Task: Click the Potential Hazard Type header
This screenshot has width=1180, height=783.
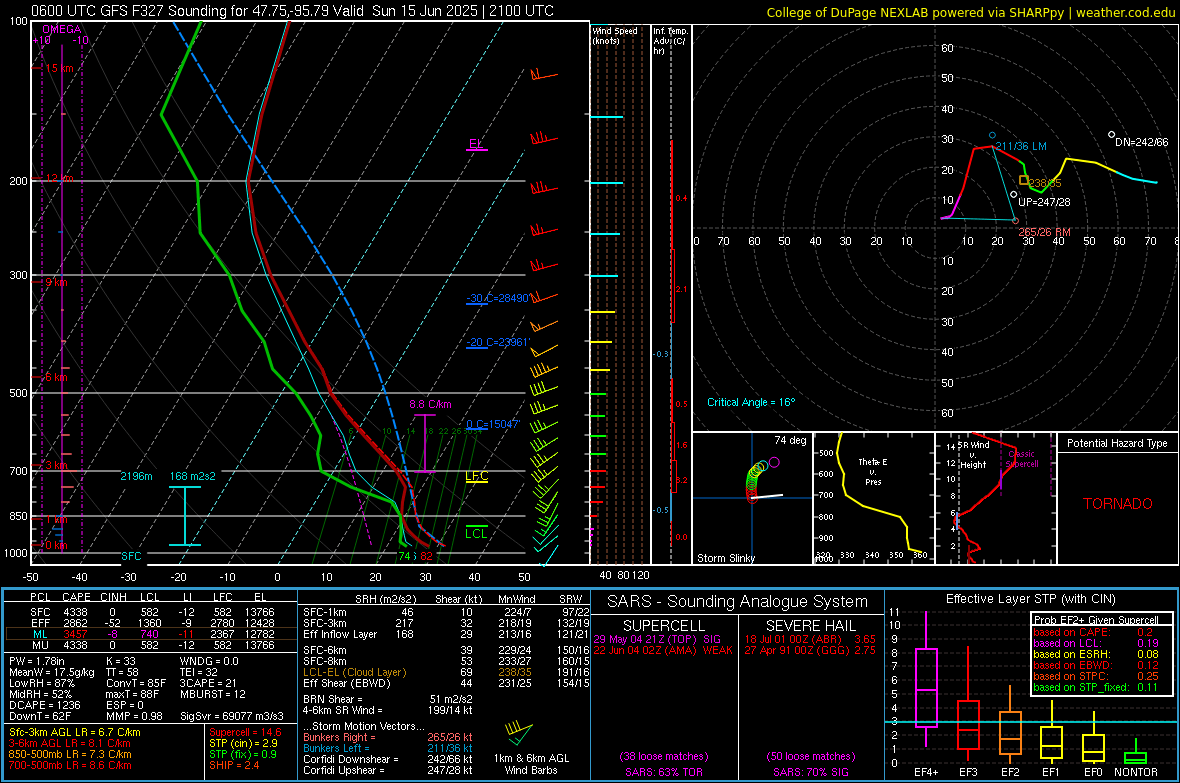Action: (1117, 443)
